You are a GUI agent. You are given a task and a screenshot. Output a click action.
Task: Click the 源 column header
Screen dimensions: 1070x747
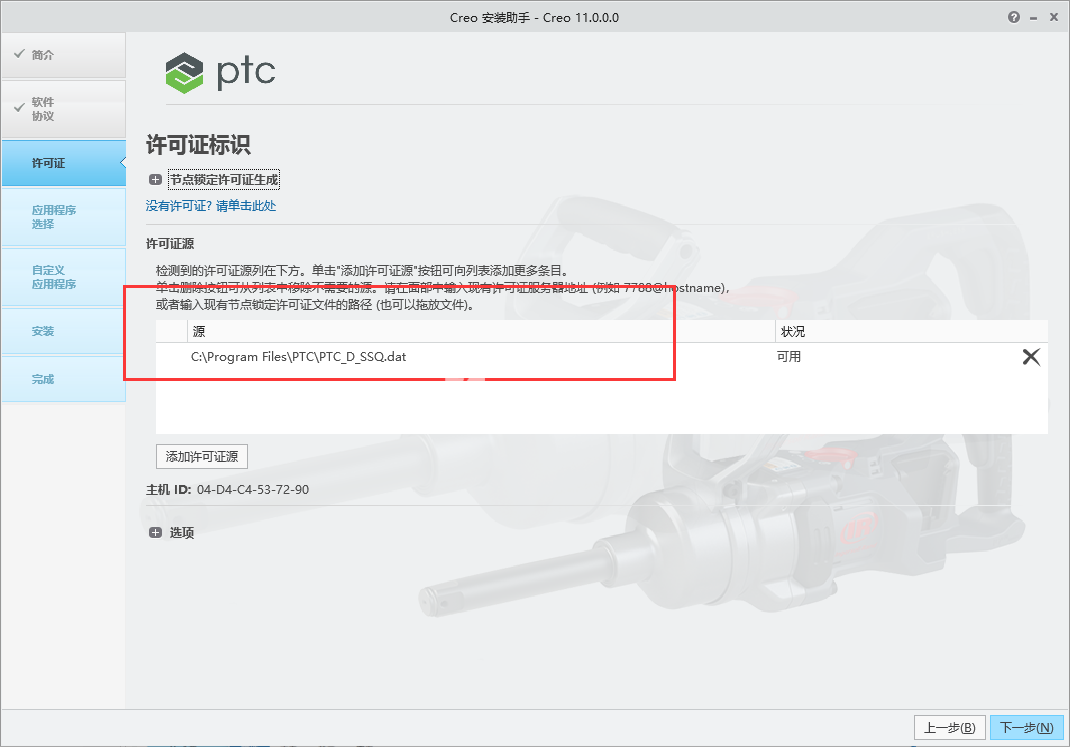click(x=481, y=332)
